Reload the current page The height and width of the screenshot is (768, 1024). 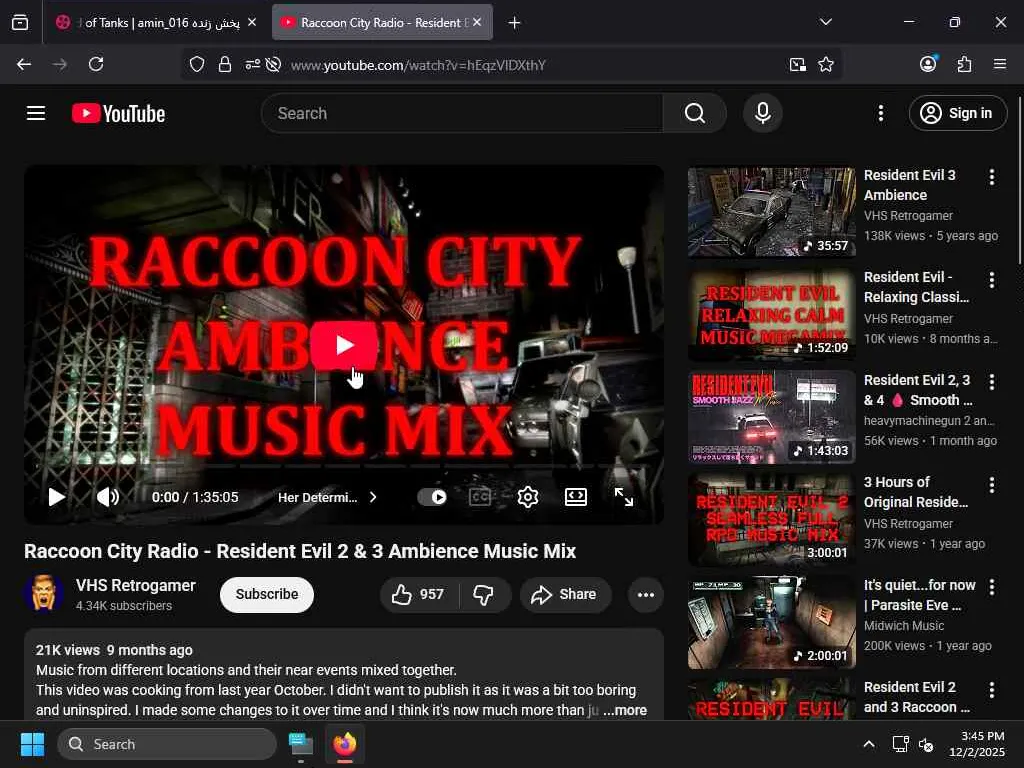pyautogui.click(x=96, y=64)
